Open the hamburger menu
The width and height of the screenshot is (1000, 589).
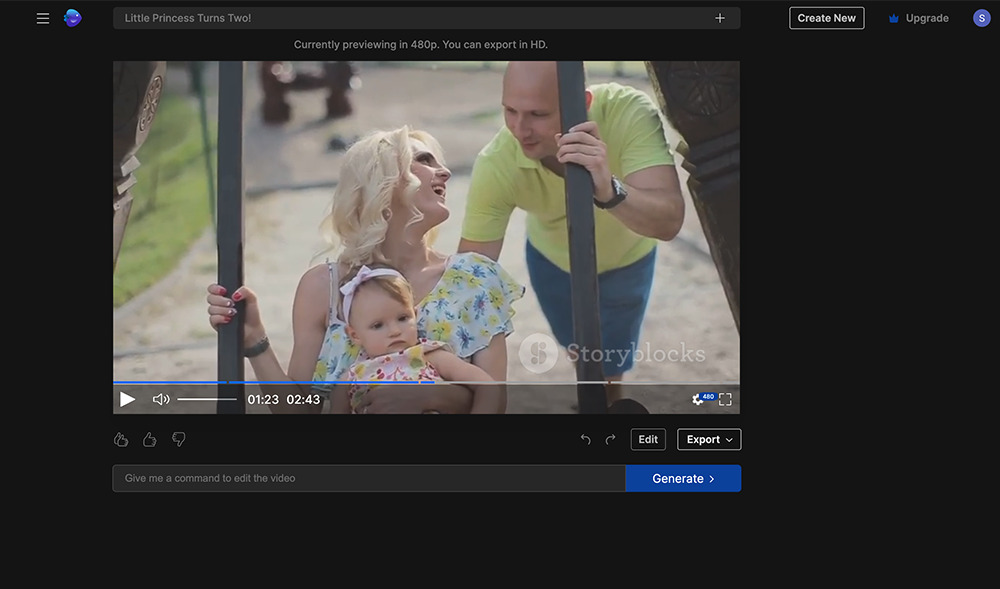pyautogui.click(x=42, y=17)
